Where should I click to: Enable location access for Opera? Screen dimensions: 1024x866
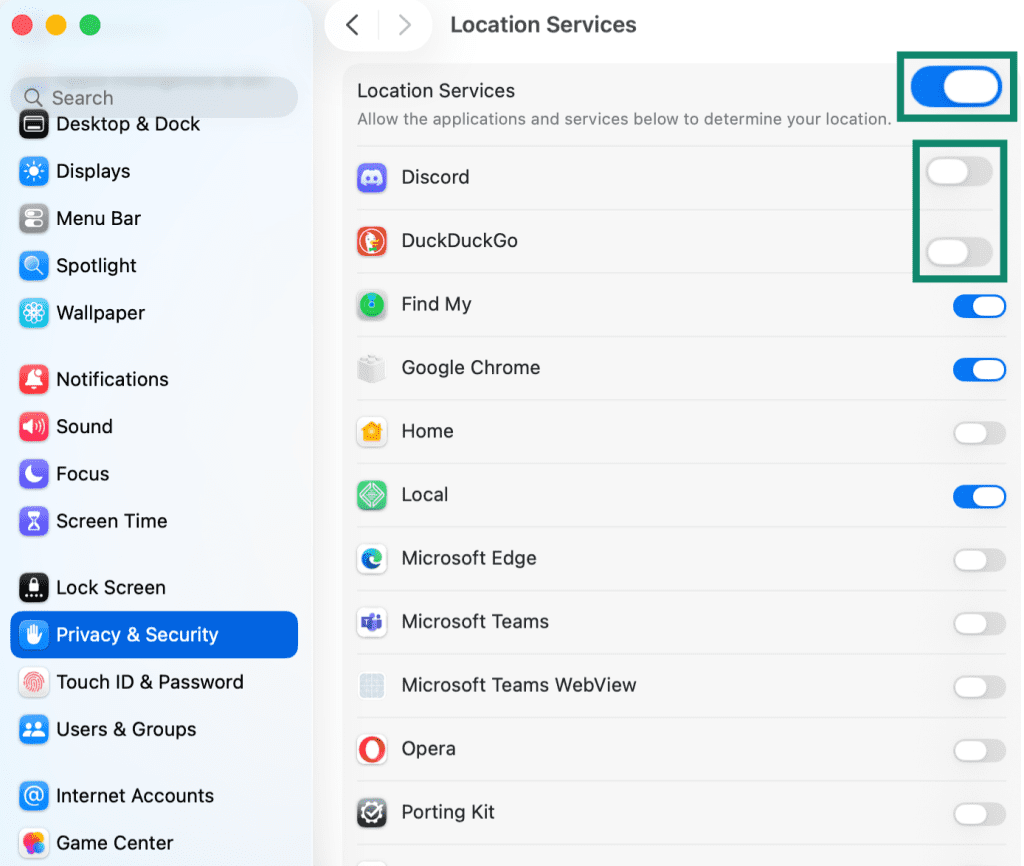pos(979,750)
